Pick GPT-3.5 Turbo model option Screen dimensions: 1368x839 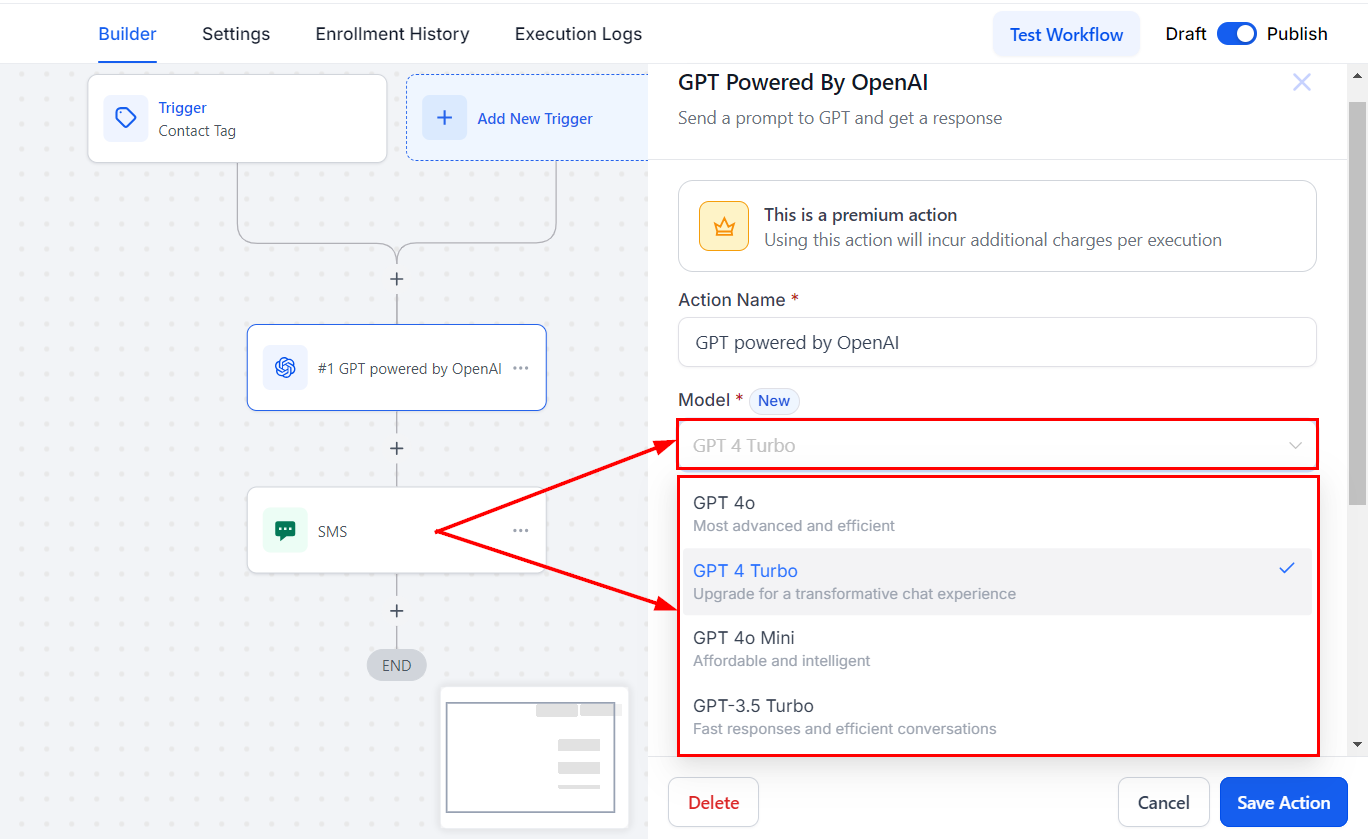click(996, 716)
